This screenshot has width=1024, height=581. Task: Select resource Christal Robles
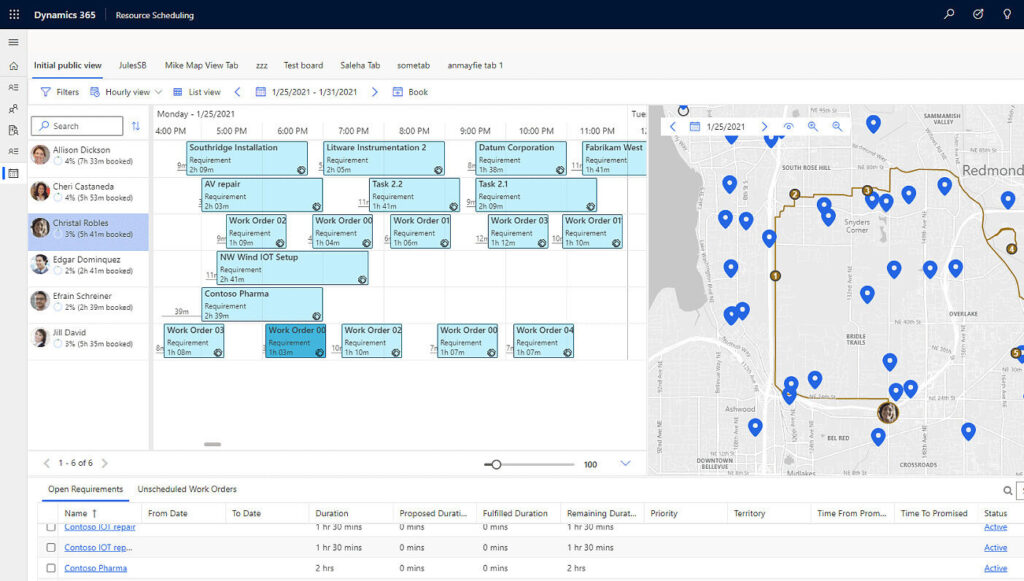point(88,232)
